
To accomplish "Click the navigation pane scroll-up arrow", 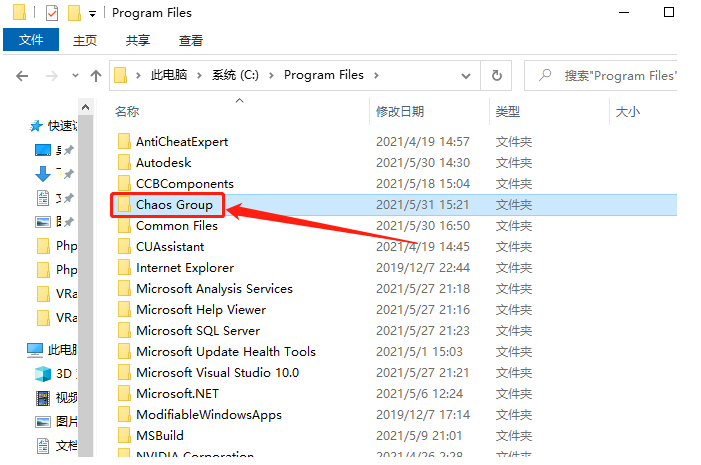I will coord(85,107).
